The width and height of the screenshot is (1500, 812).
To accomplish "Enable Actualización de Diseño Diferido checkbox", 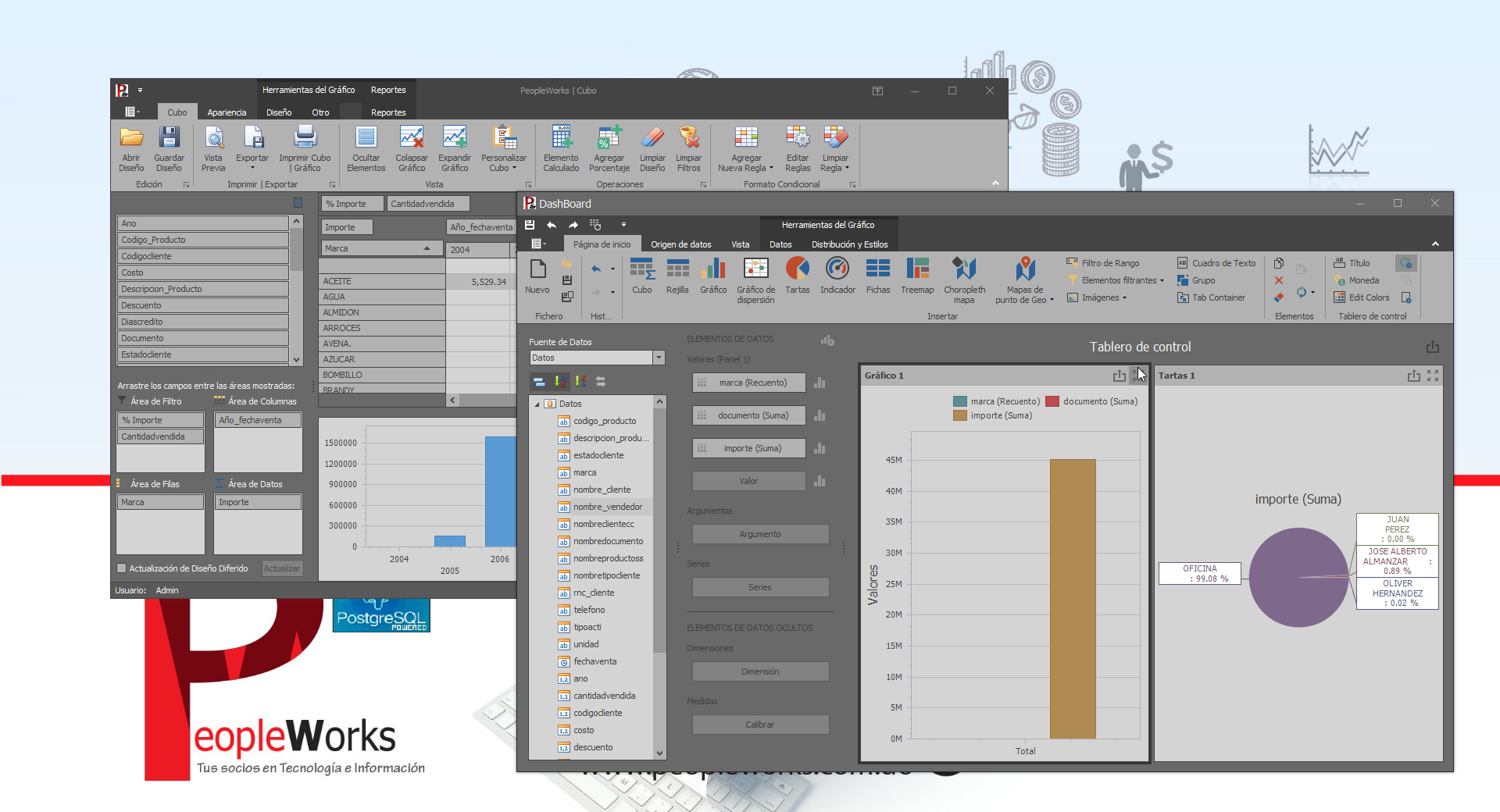I will (121, 568).
